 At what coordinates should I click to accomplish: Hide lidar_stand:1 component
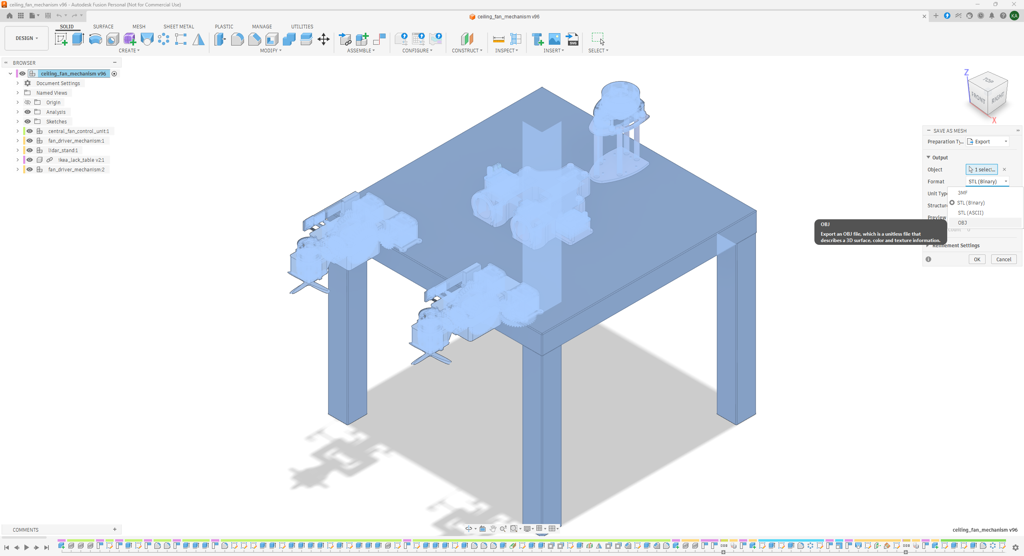tap(29, 150)
